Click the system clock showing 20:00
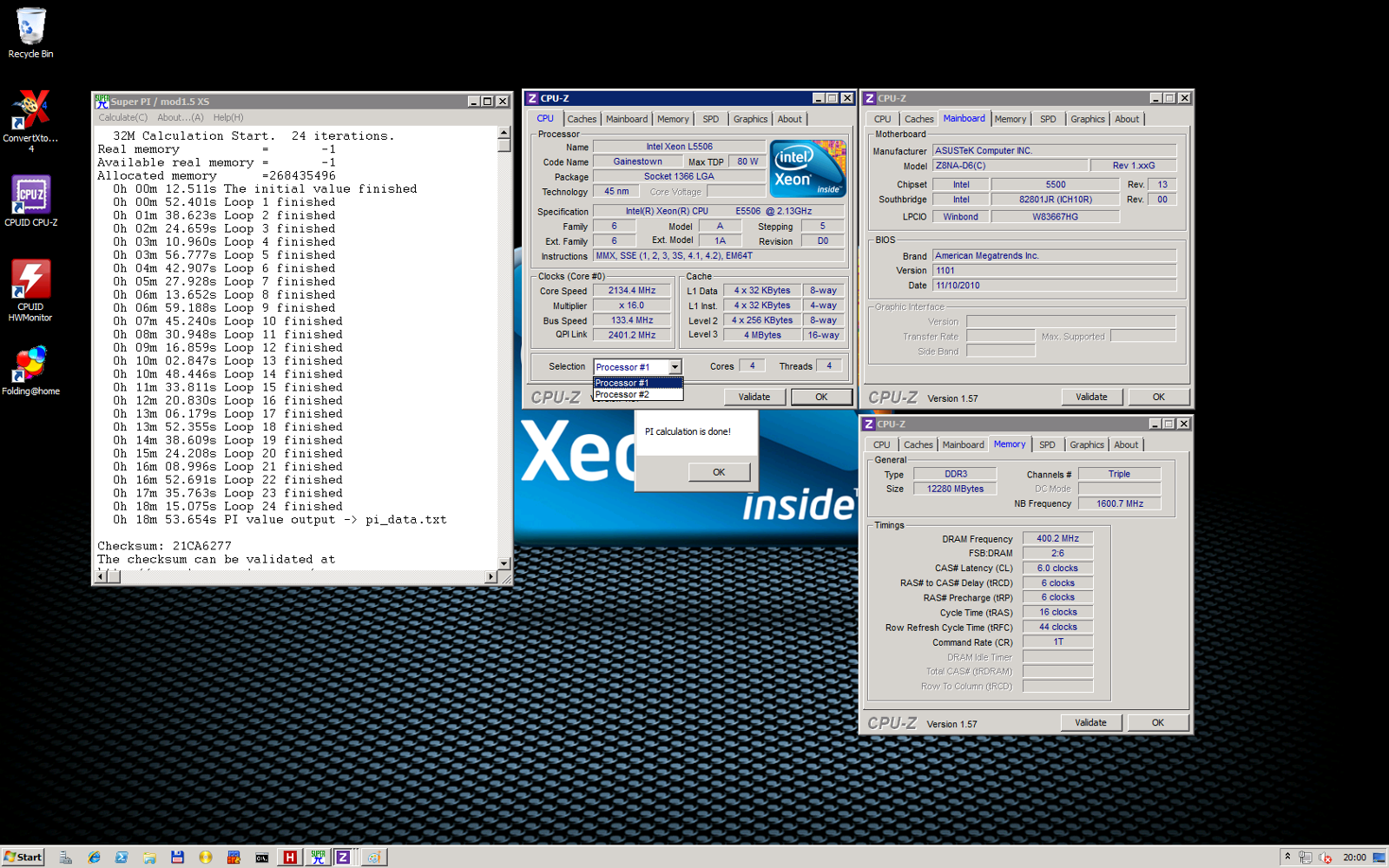Viewport: 1389px width, 868px height. click(1354, 858)
